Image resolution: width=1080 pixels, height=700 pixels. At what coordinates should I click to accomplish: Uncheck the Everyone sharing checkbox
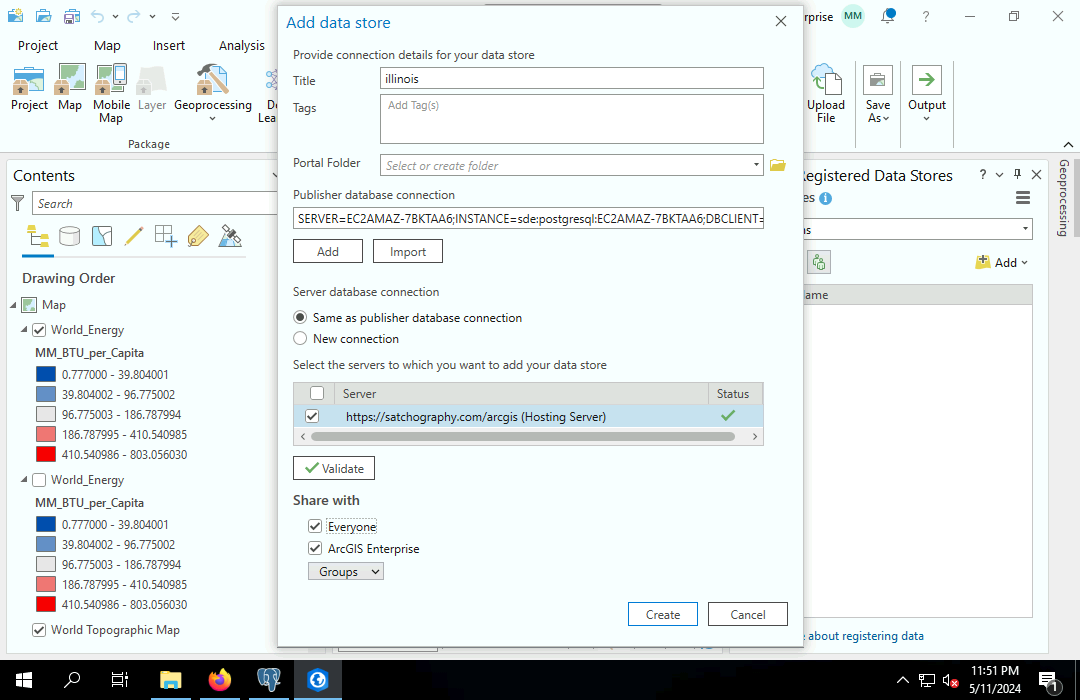pos(316,526)
